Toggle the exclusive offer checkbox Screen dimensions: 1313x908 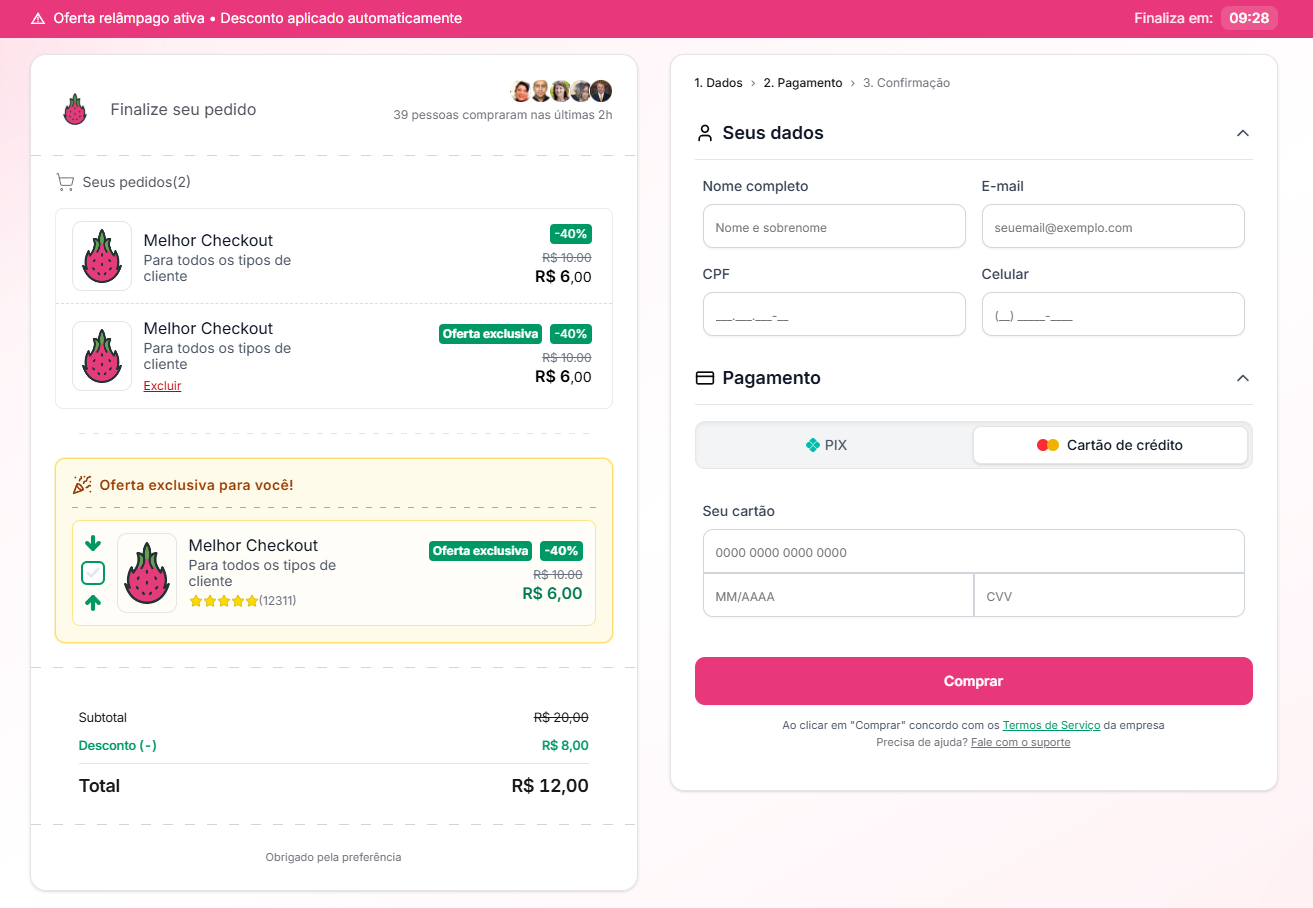click(x=93, y=573)
